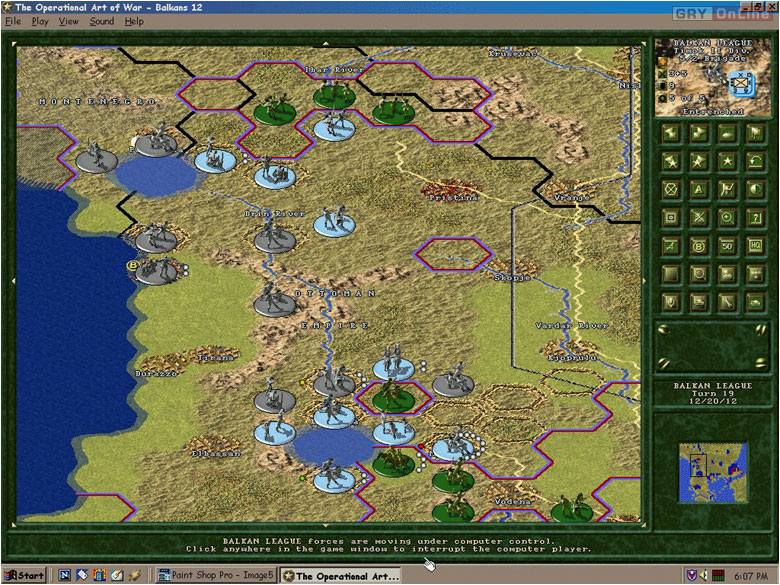The width and height of the screenshot is (780, 585).
Task: Click the right map edge scroll arrow
Action: pyautogui.click(x=644, y=281)
